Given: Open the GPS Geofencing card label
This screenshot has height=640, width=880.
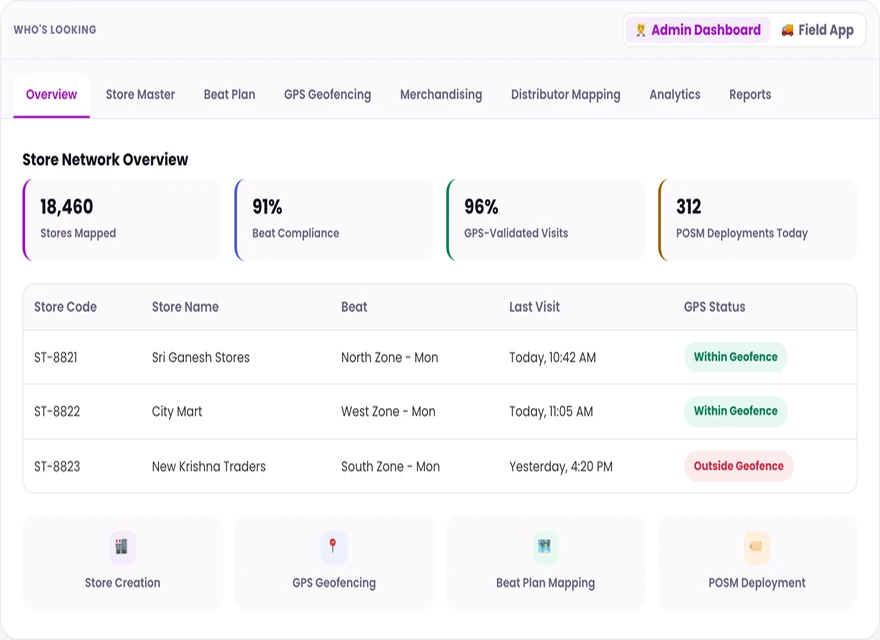Looking at the screenshot, I should [334, 583].
